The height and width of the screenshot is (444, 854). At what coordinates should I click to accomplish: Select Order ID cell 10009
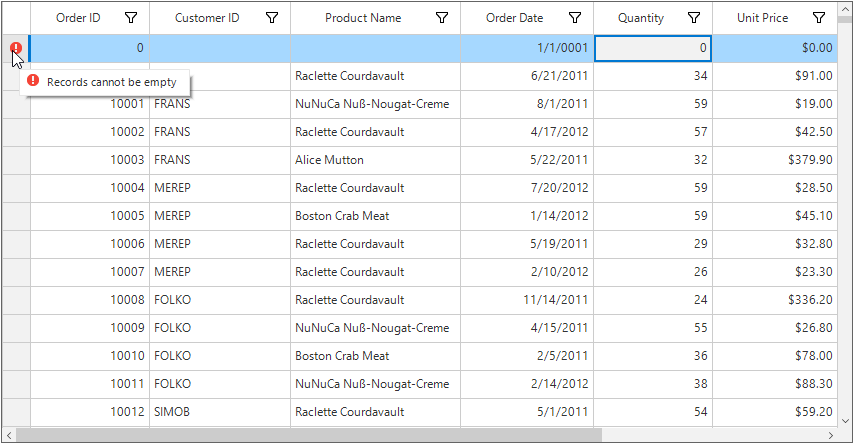point(90,329)
